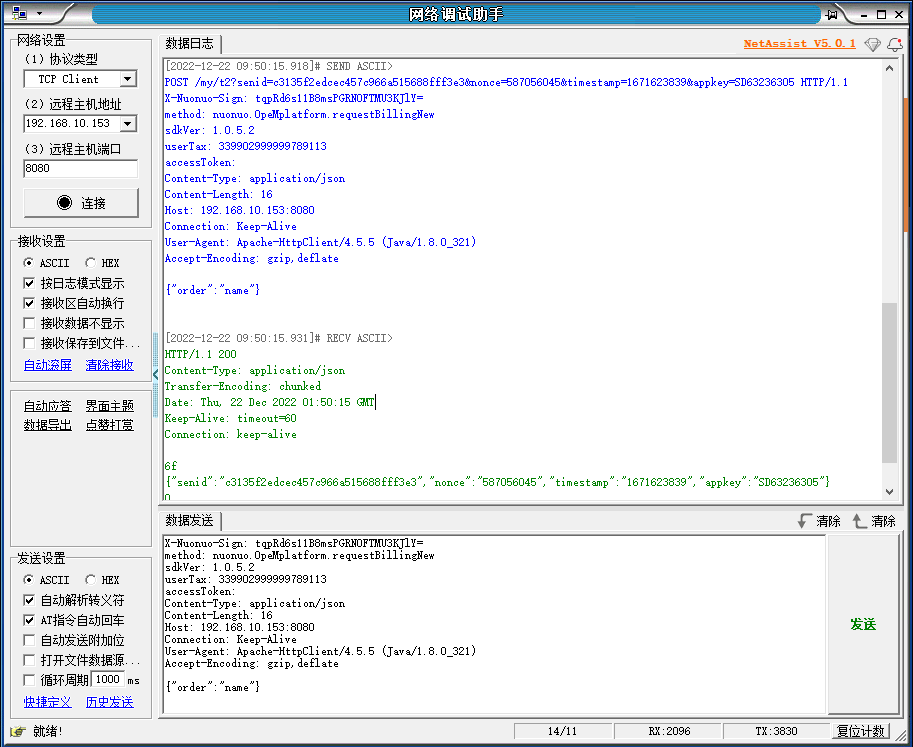Toggle 自动解析转义符 checkbox
The height and width of the screenshot is (747, 913).
tap(29, 600)
